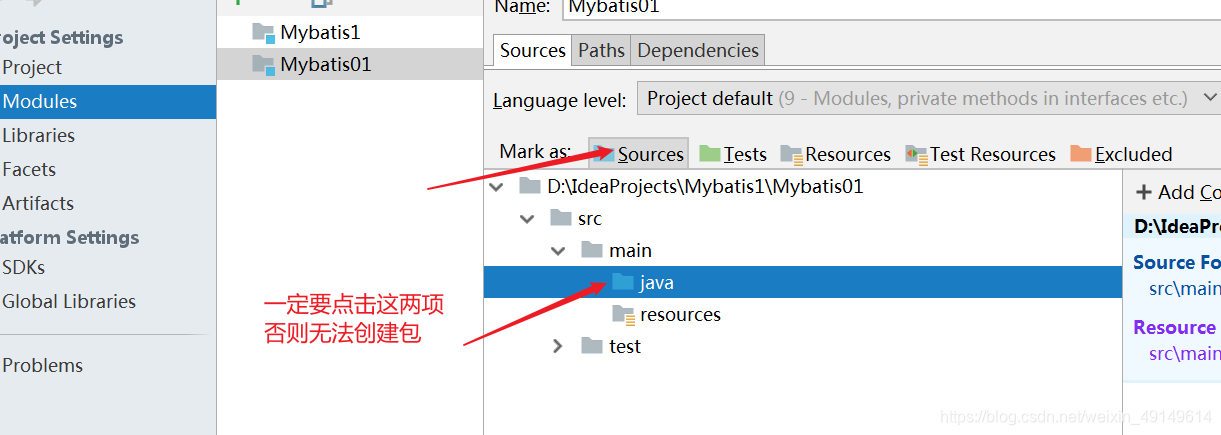Click the Mybatis01 module folder icon

tap(264, 64)
